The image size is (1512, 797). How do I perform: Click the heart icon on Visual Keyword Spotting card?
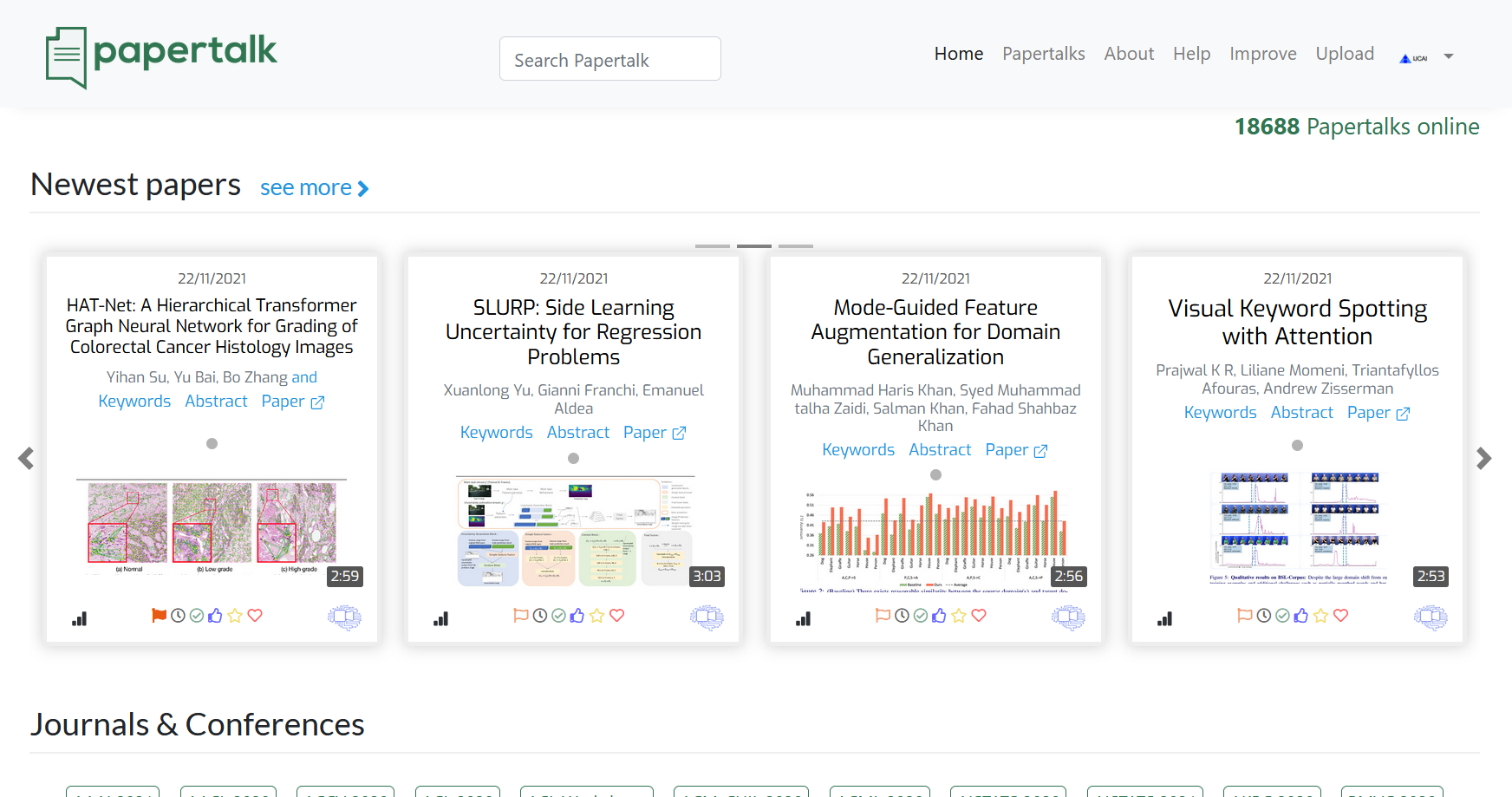coord(1340,616)
